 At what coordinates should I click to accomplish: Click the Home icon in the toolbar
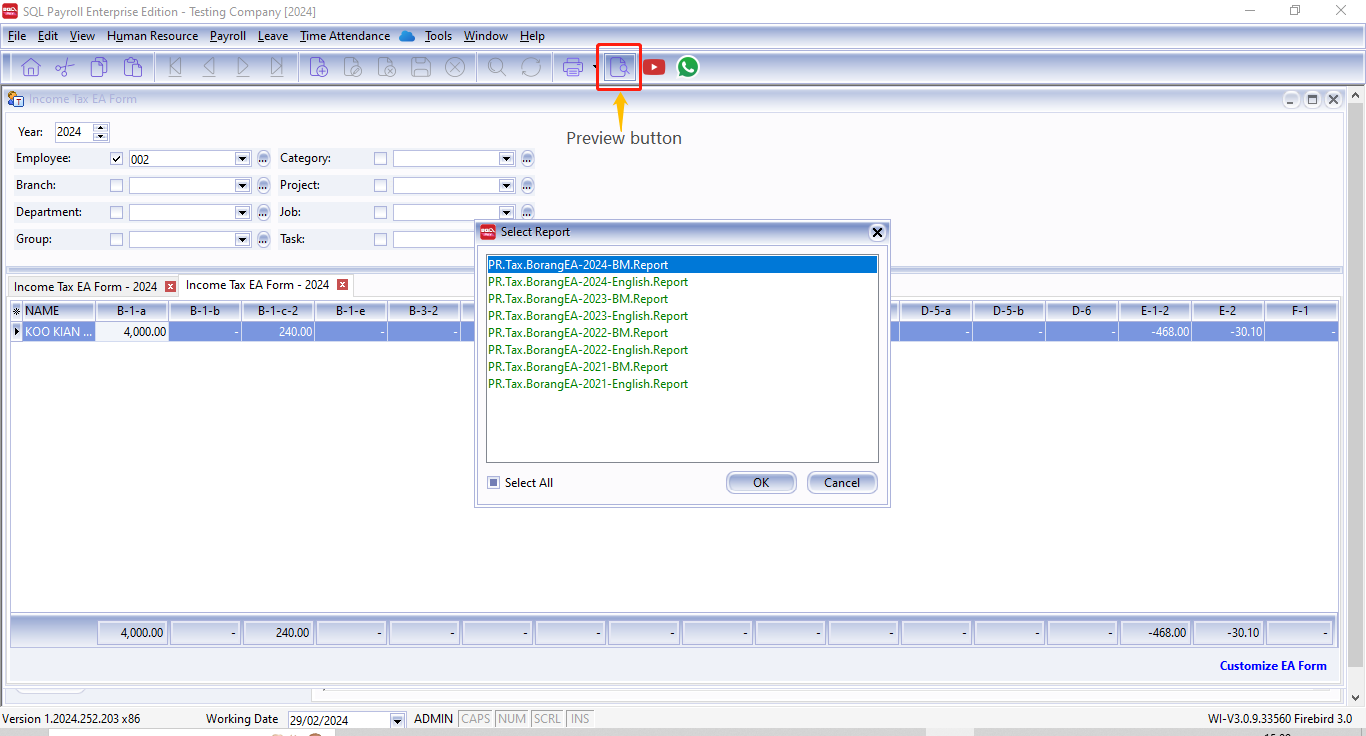31,67
